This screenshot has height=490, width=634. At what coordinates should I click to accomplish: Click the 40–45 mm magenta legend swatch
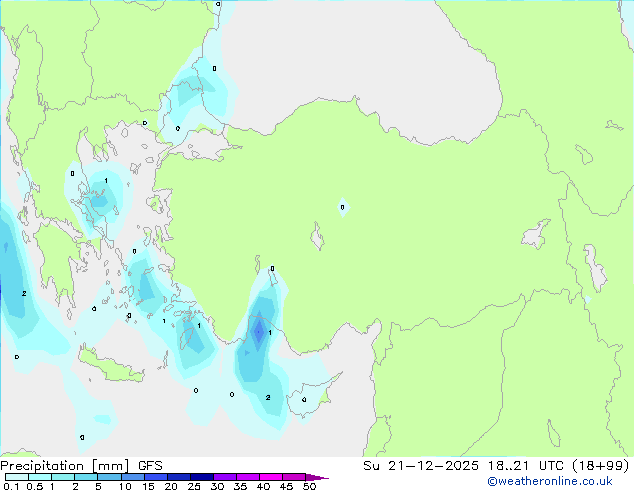point(271,477)
